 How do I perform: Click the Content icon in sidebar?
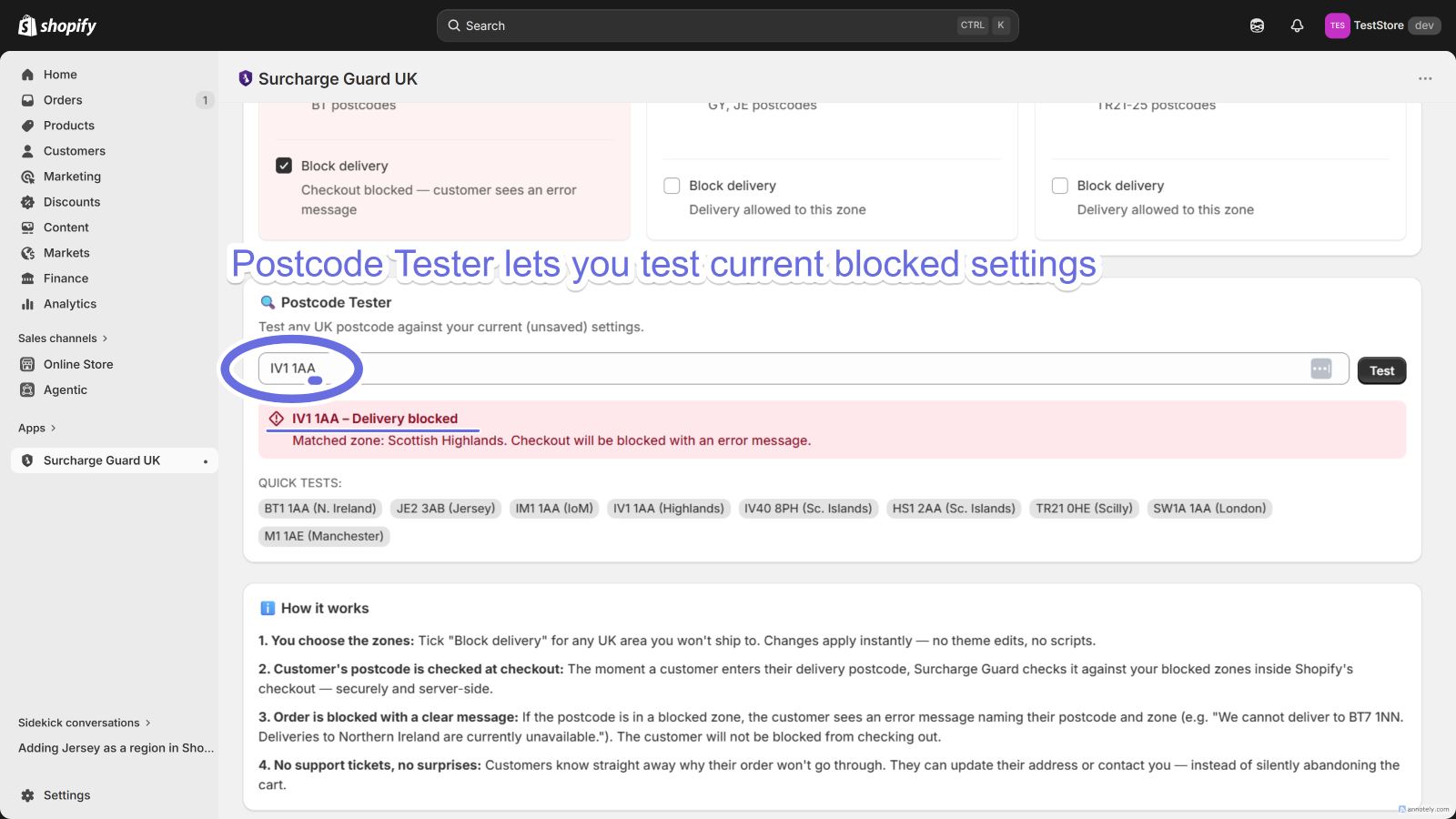click(27, 227)
